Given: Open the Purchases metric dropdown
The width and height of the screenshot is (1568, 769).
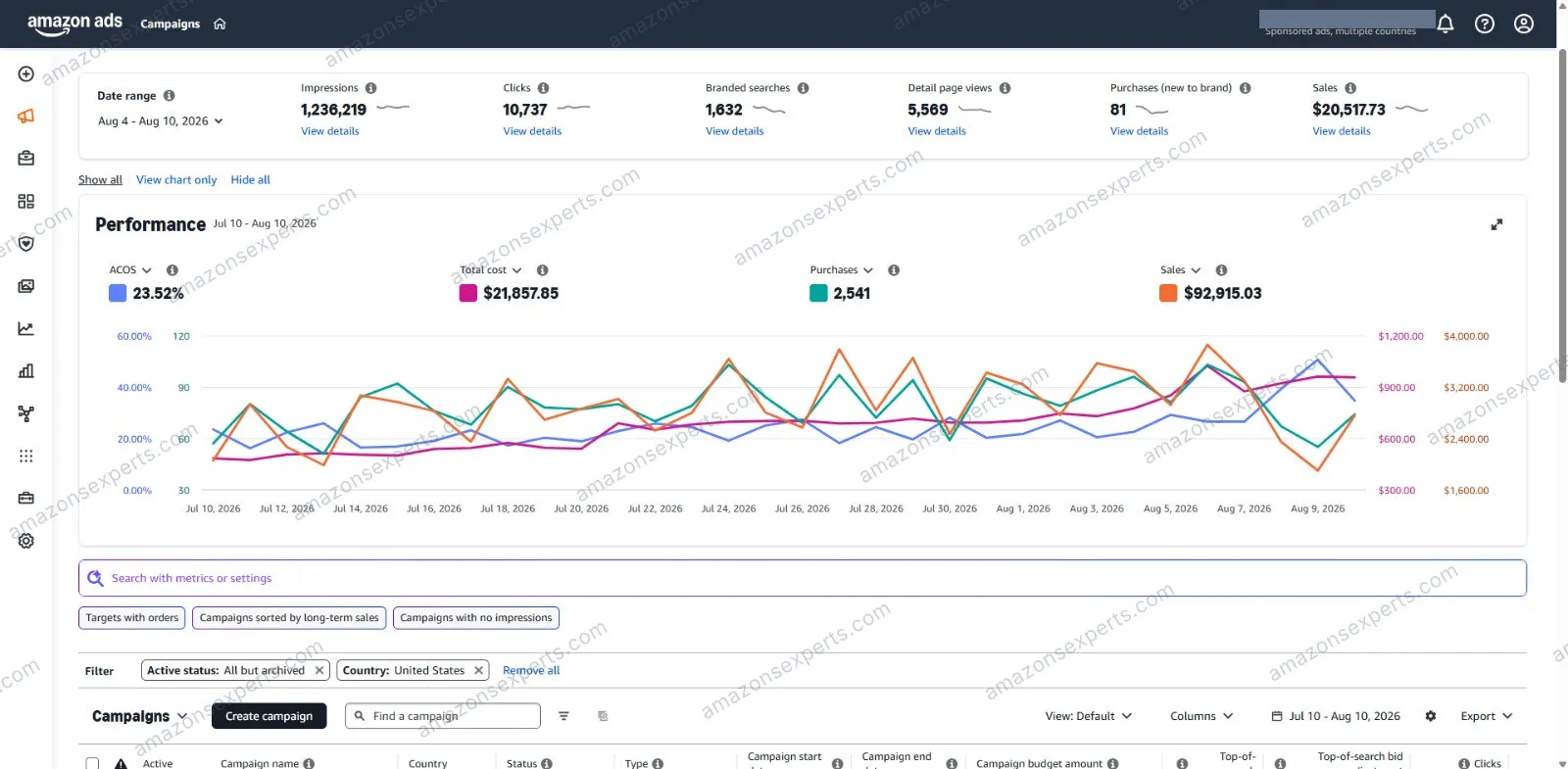Looking at the screenshot, I should [x=841, y=270].
